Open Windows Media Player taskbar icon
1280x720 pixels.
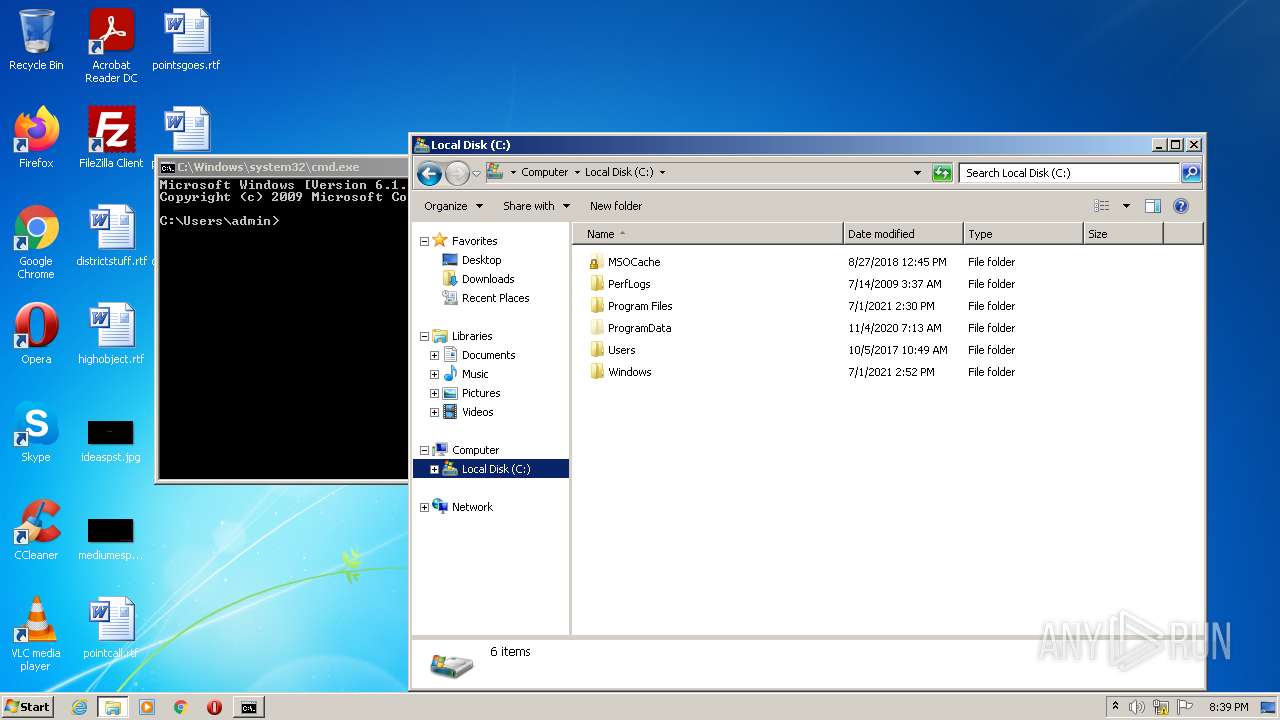point(147,707)
